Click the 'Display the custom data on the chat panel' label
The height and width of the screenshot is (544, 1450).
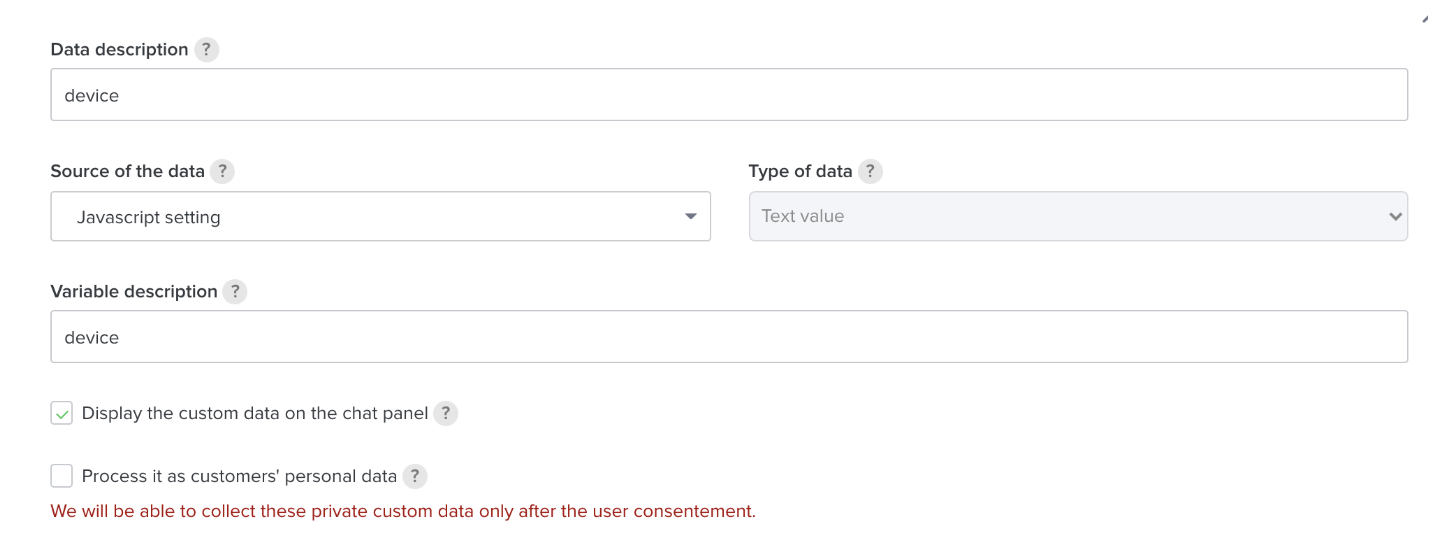coord(255,413)
